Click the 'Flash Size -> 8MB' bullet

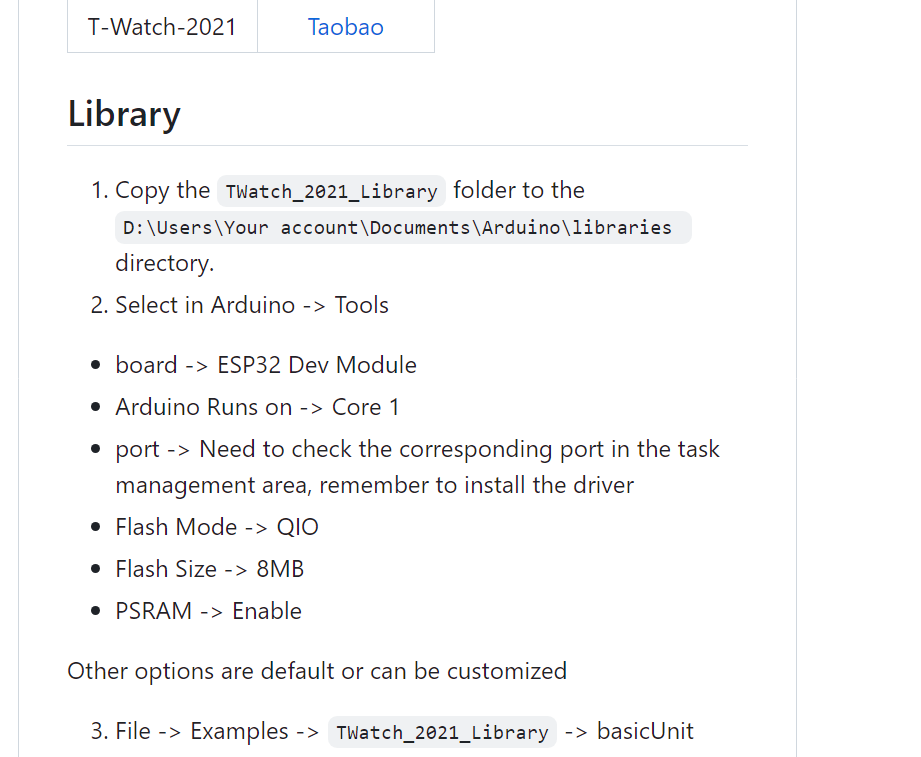(x=209, y=569)
